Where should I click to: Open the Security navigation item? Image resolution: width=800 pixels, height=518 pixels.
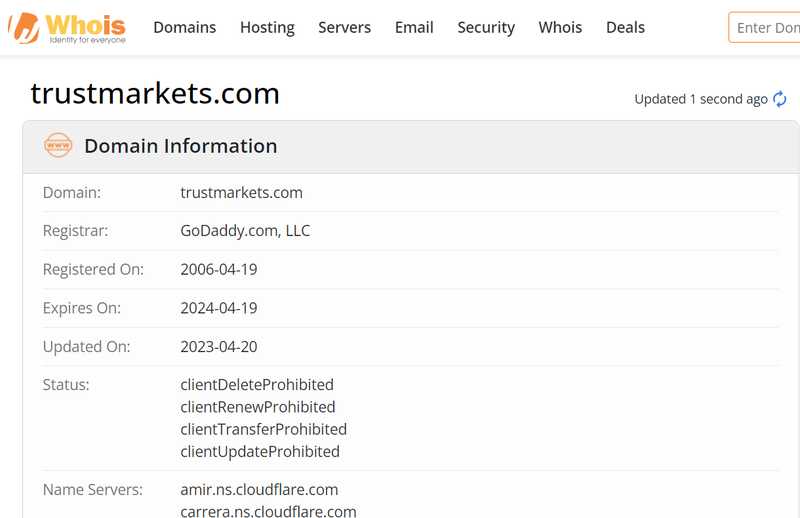point(486,27)
